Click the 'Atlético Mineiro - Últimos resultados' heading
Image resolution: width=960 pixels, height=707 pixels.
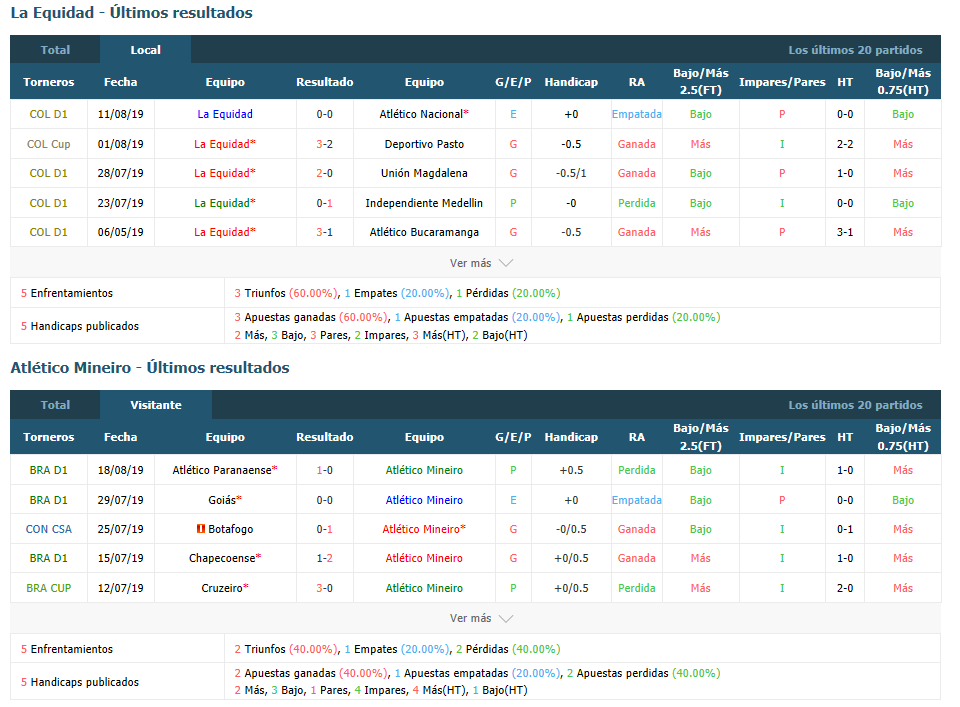click(x=150, y=367)
